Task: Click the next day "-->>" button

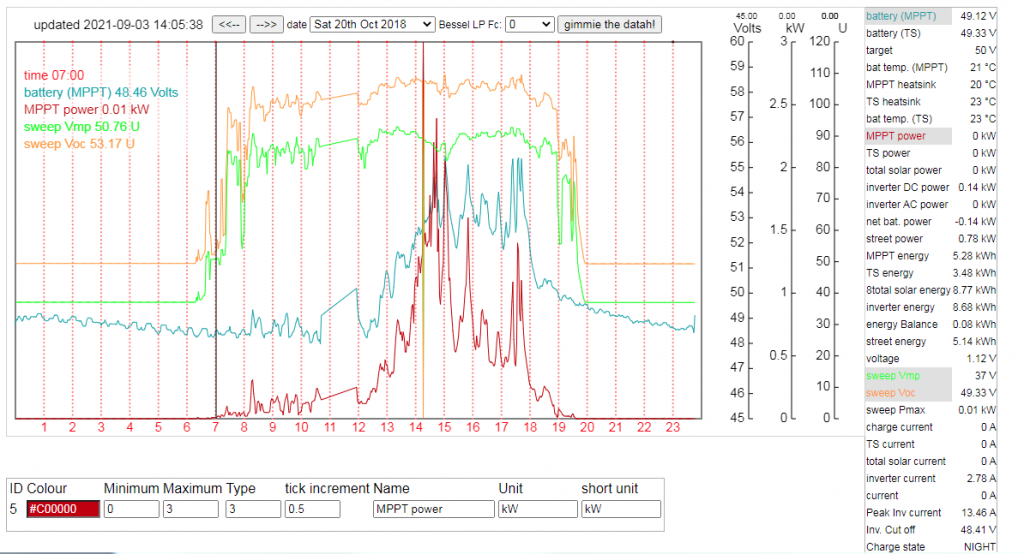Action: click(x=265, y=24)
